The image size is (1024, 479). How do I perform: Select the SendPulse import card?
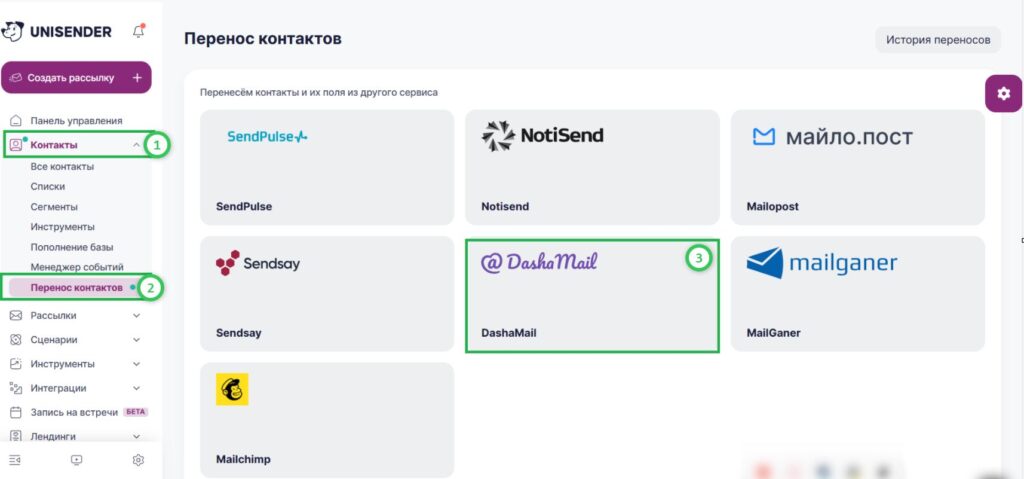(327, 167)
